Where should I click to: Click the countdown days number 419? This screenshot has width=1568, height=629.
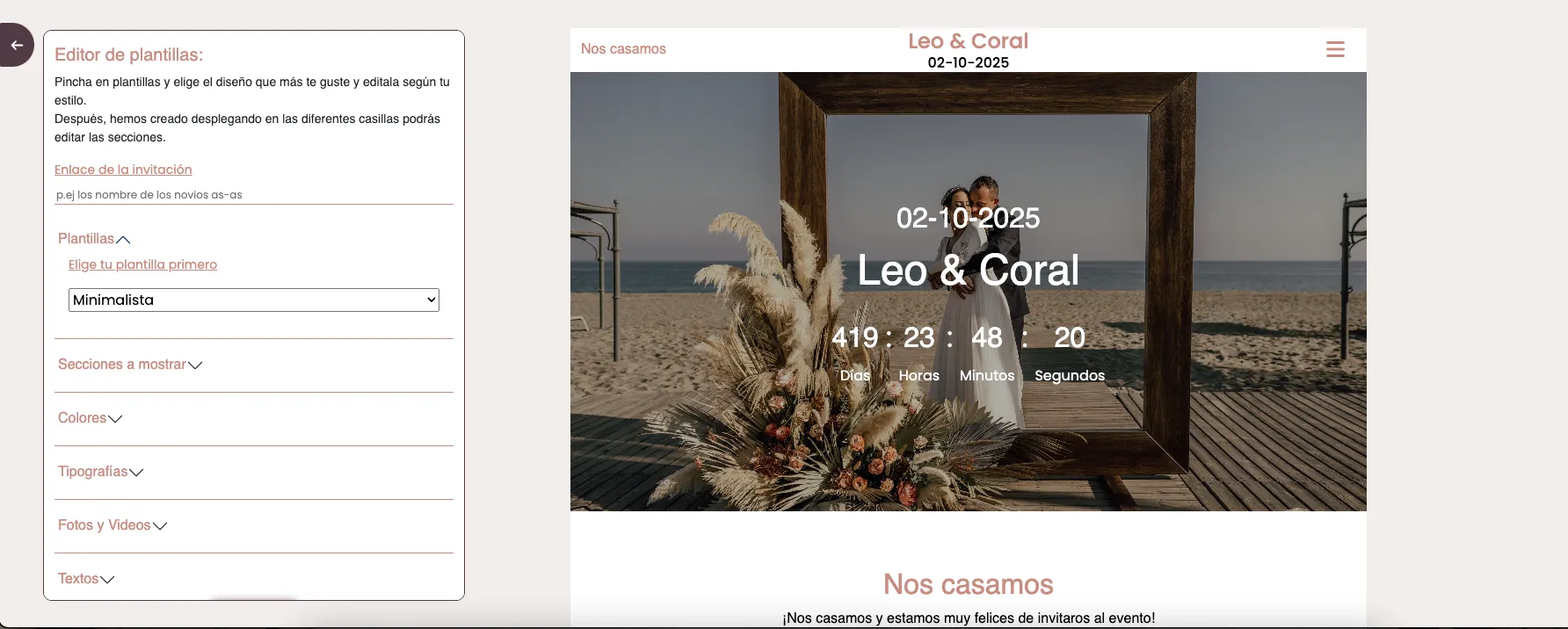(x=854, y=337)
